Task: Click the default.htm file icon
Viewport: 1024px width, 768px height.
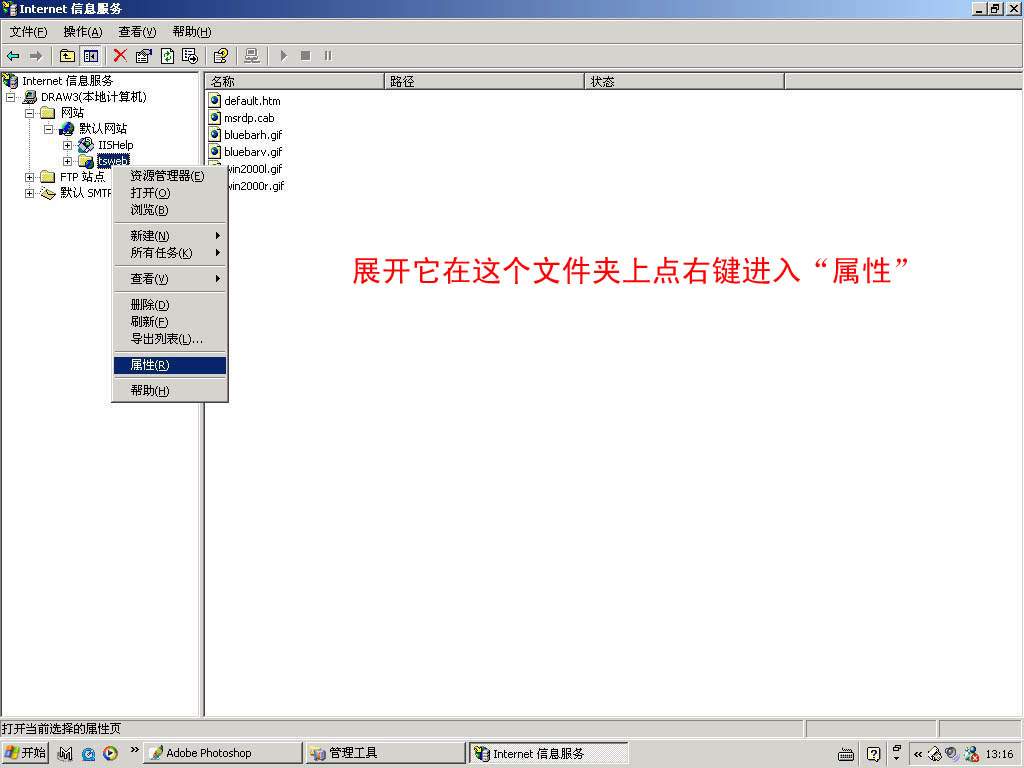Action: click(214, 101)
